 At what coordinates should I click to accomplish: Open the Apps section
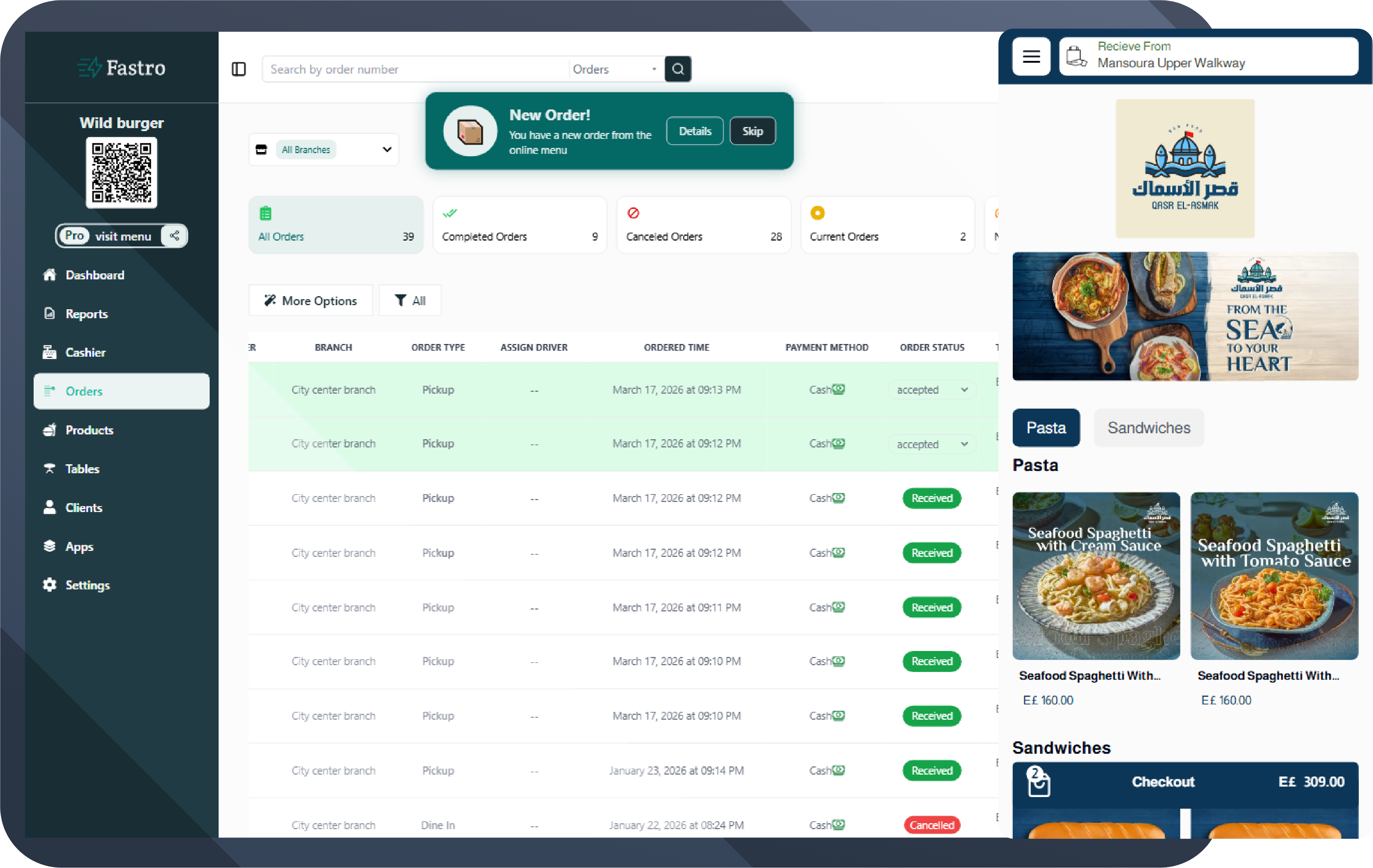click(79, 546)
